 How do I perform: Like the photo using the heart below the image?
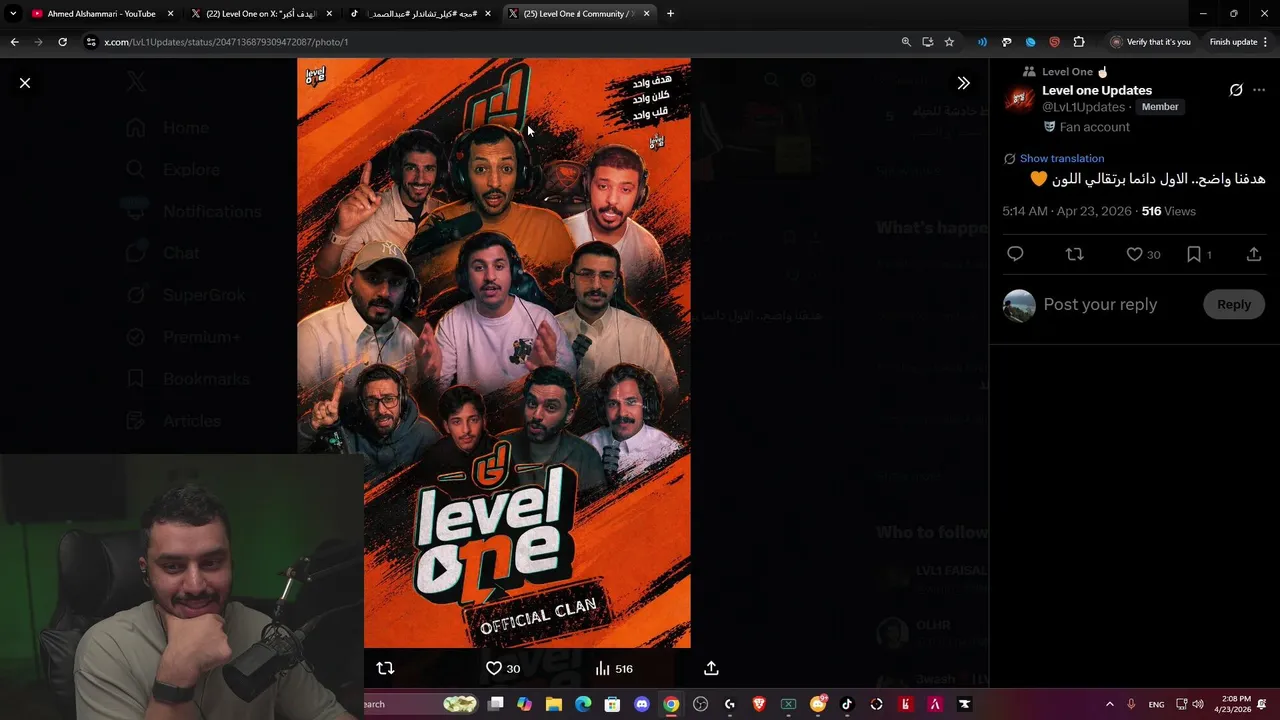tap(493, 668)
